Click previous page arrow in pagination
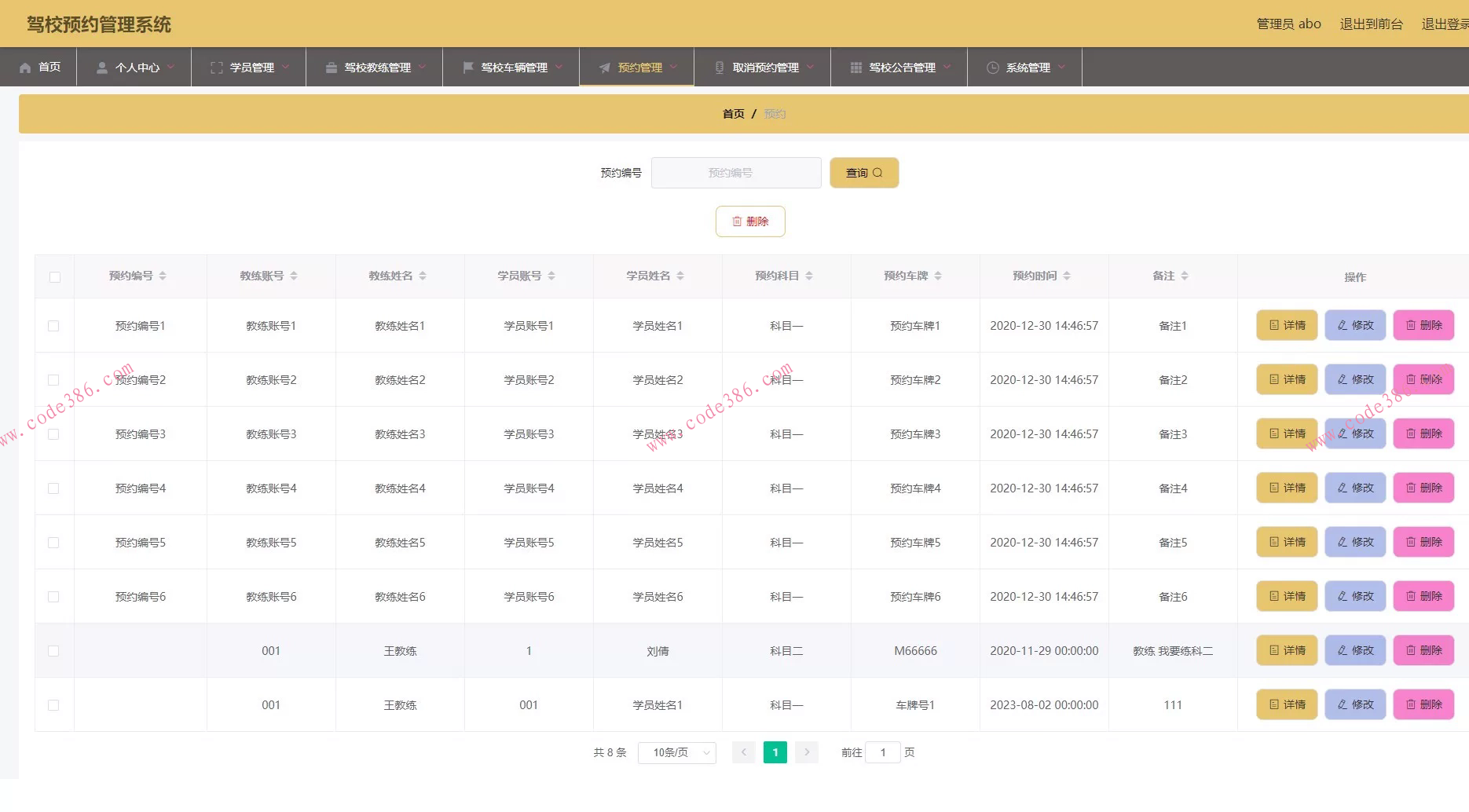Image resolution: width=1469 pixels, height=812 pixels. pyautogui.click(x=743, y=752)
